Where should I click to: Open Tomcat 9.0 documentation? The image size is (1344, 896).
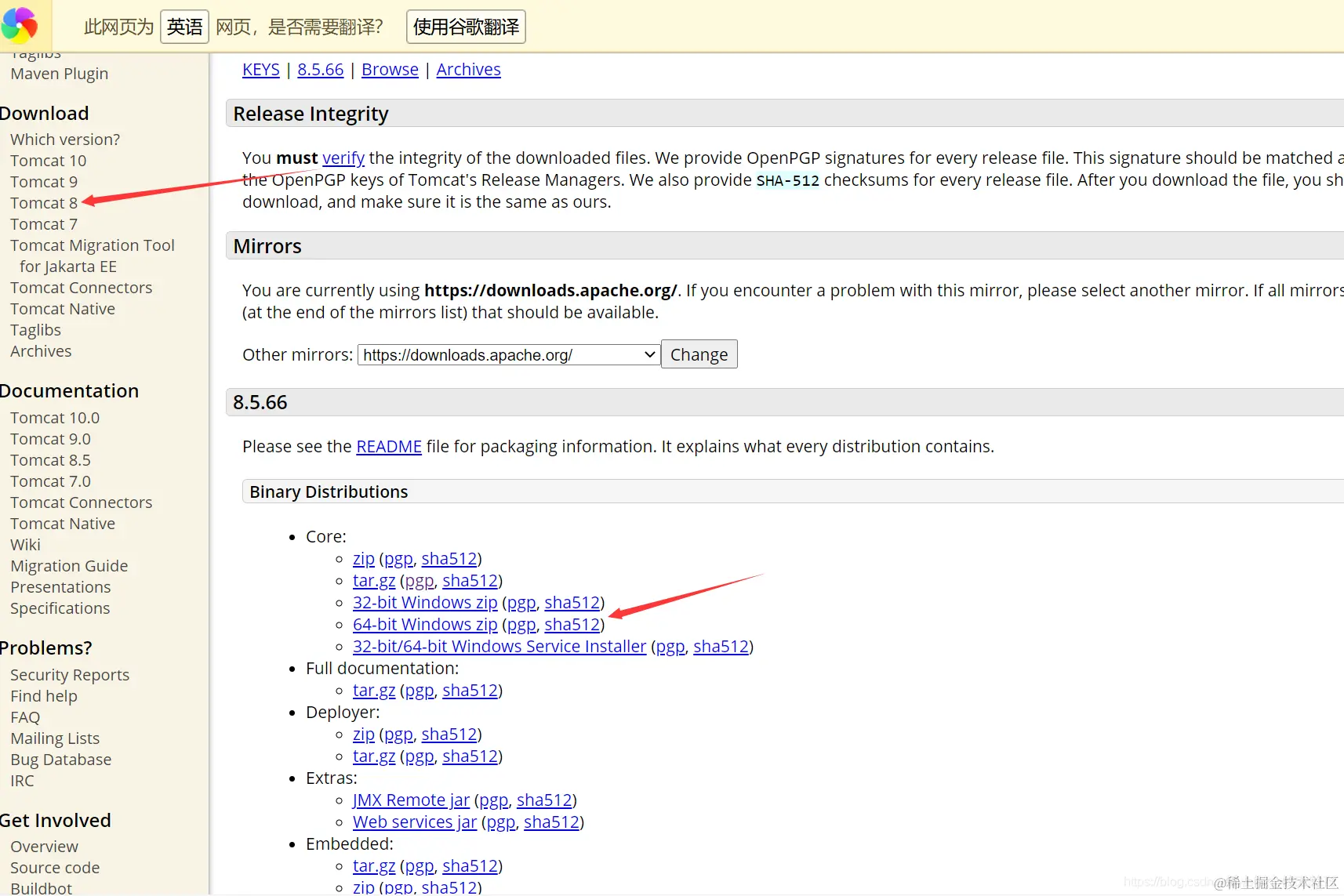click(50, 439)
